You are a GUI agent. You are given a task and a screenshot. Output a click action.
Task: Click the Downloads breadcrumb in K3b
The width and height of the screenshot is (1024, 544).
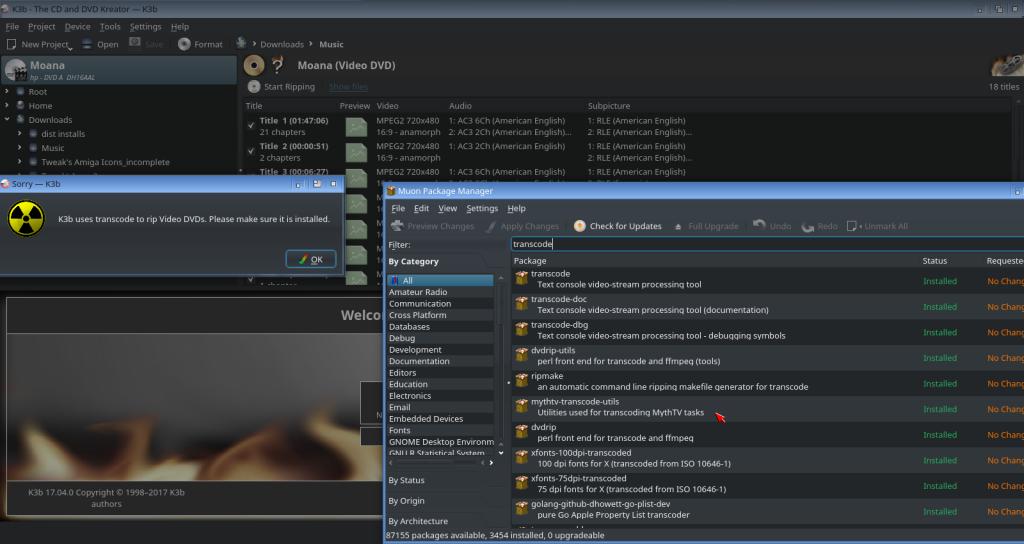[281, 44]
